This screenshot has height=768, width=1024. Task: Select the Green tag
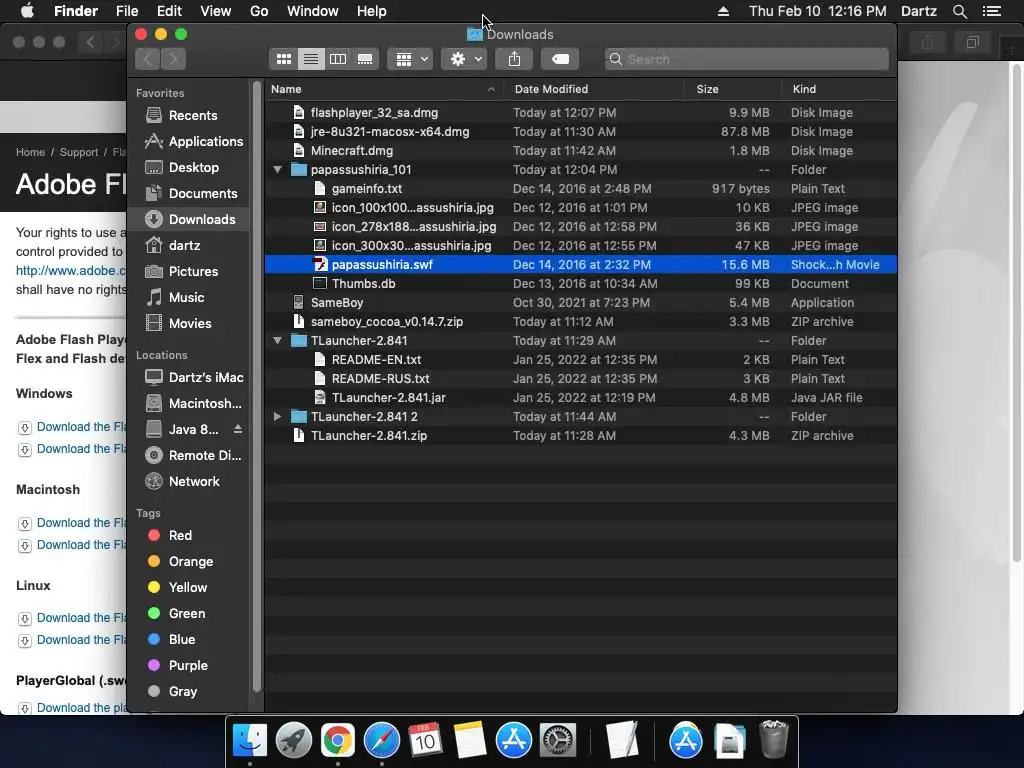coord(188,613)
